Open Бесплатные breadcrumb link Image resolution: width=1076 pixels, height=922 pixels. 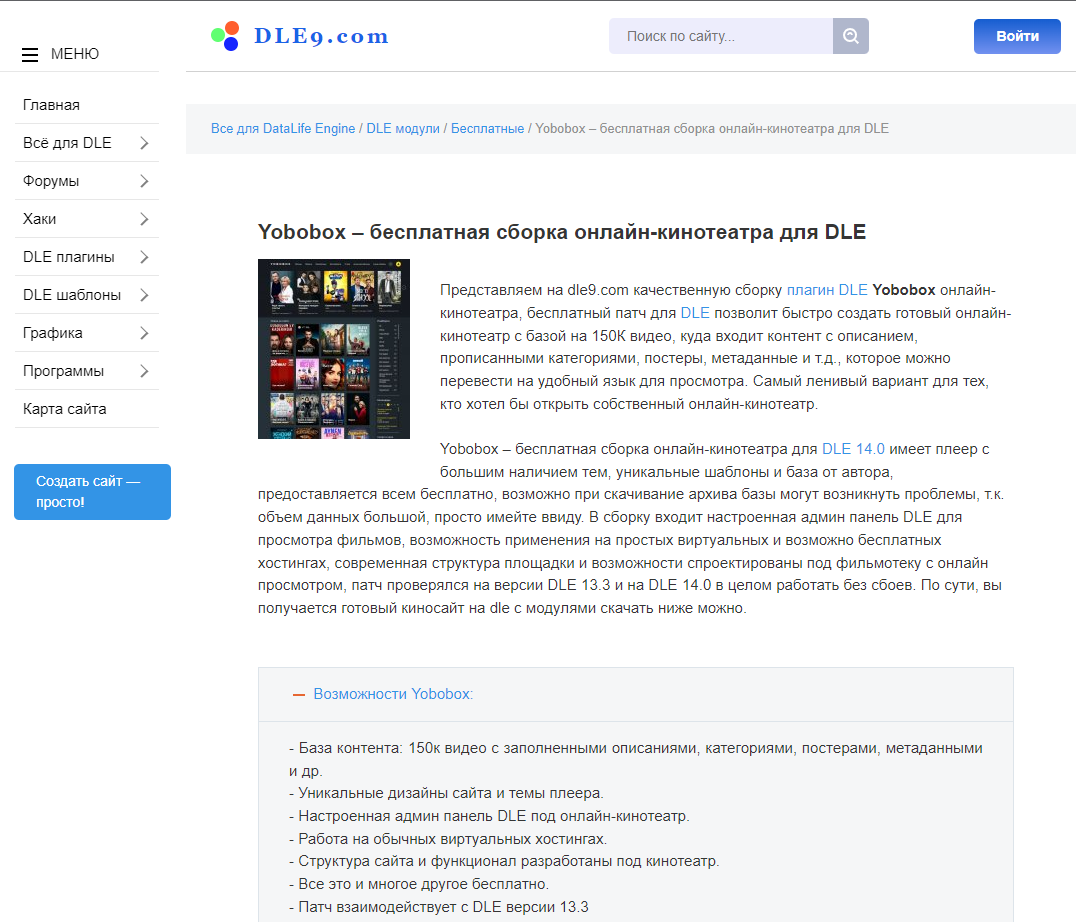coord(487,128)
